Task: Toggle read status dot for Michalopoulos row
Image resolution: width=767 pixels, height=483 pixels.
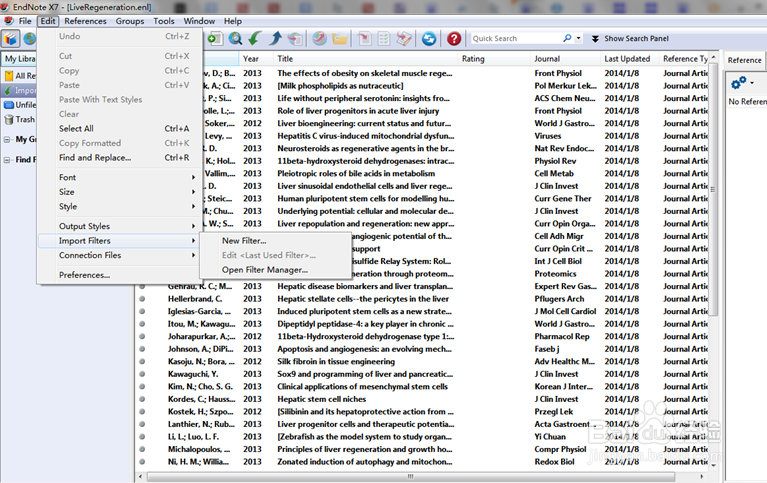Action: tap(142, 449)
